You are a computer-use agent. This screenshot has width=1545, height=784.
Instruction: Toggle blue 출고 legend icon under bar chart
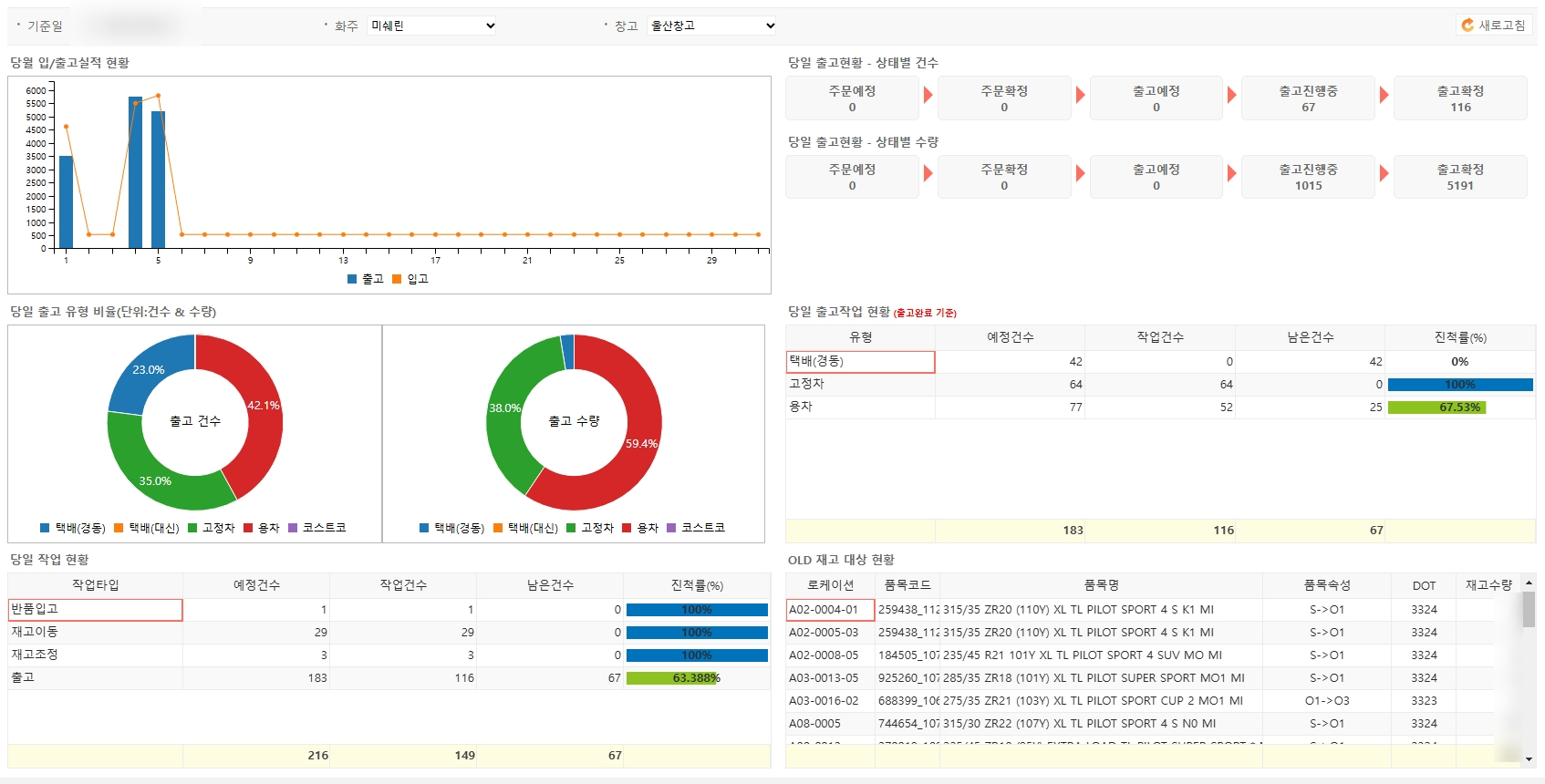point(352,279)
